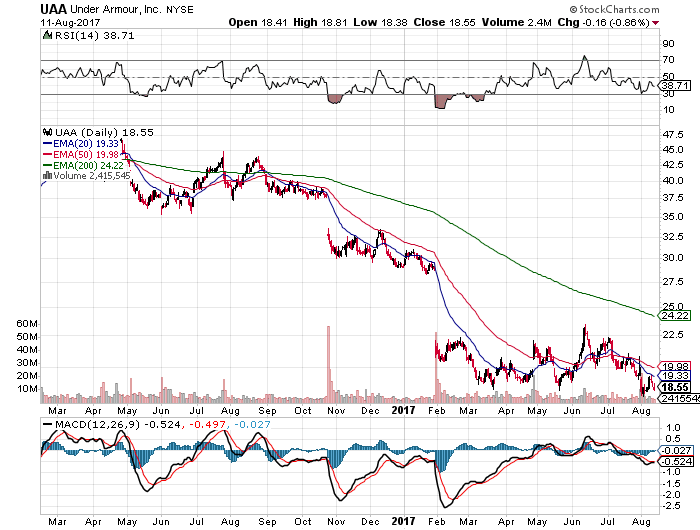
Task: Click the UAA (Daily) 18.55 legend text
Action: click(x=104, y=133)
